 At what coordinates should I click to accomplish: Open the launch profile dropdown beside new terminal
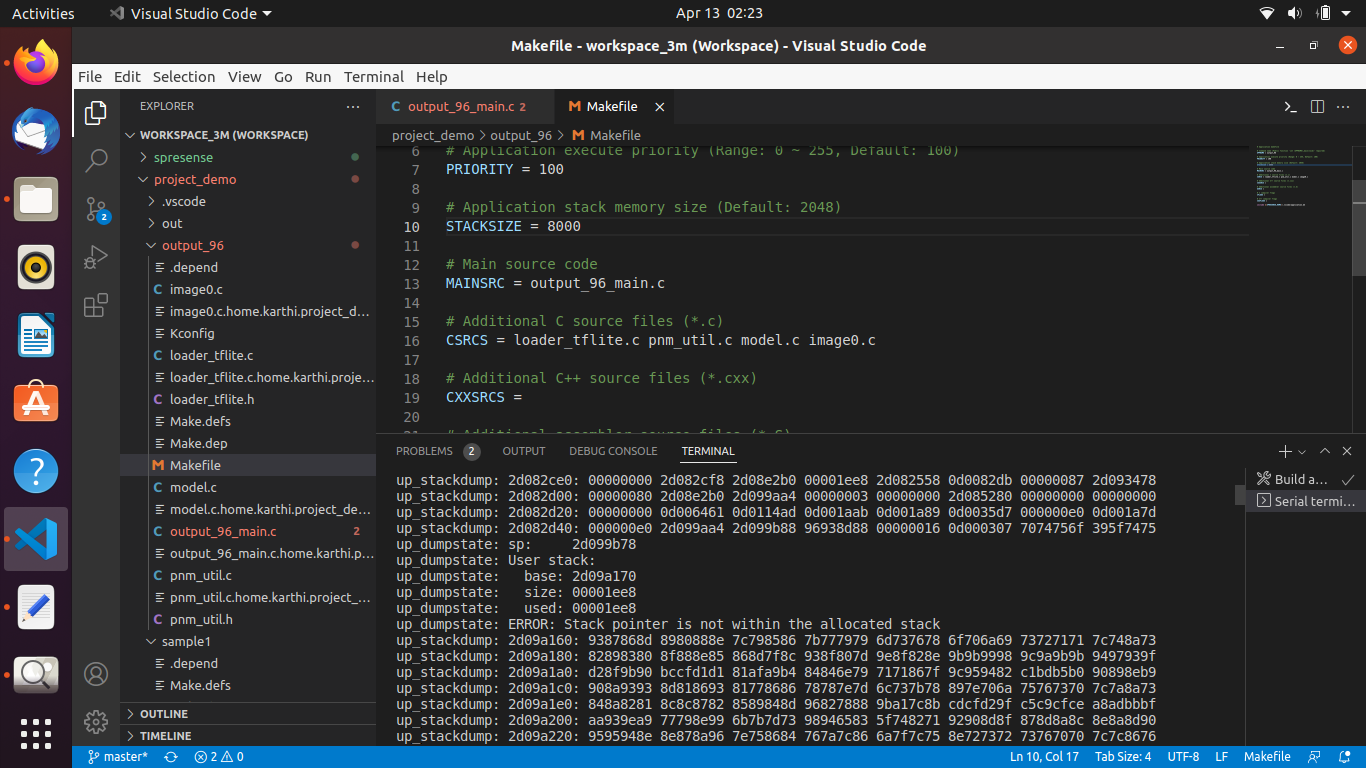click(1301, 452)
